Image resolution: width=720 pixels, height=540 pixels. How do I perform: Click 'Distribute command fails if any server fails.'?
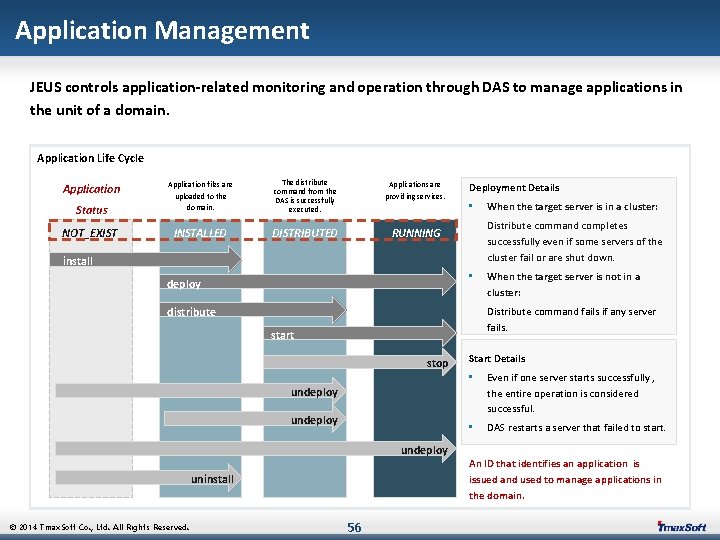point(571,320)
